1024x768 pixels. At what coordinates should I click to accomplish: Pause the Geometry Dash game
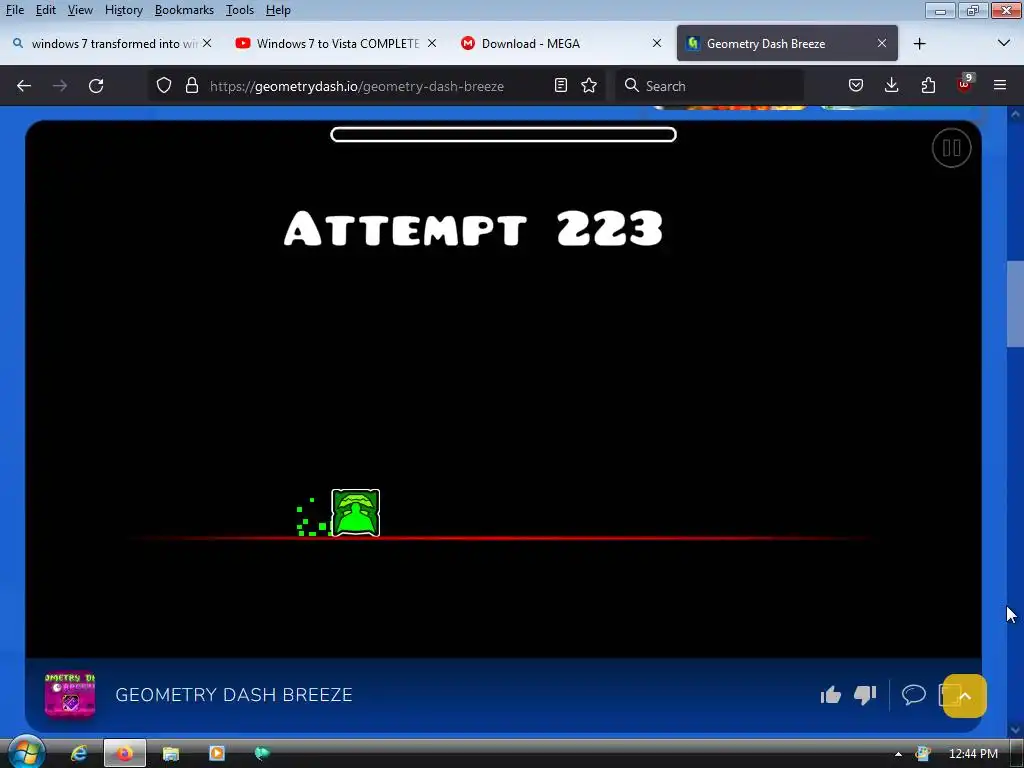tap(952, 148)
